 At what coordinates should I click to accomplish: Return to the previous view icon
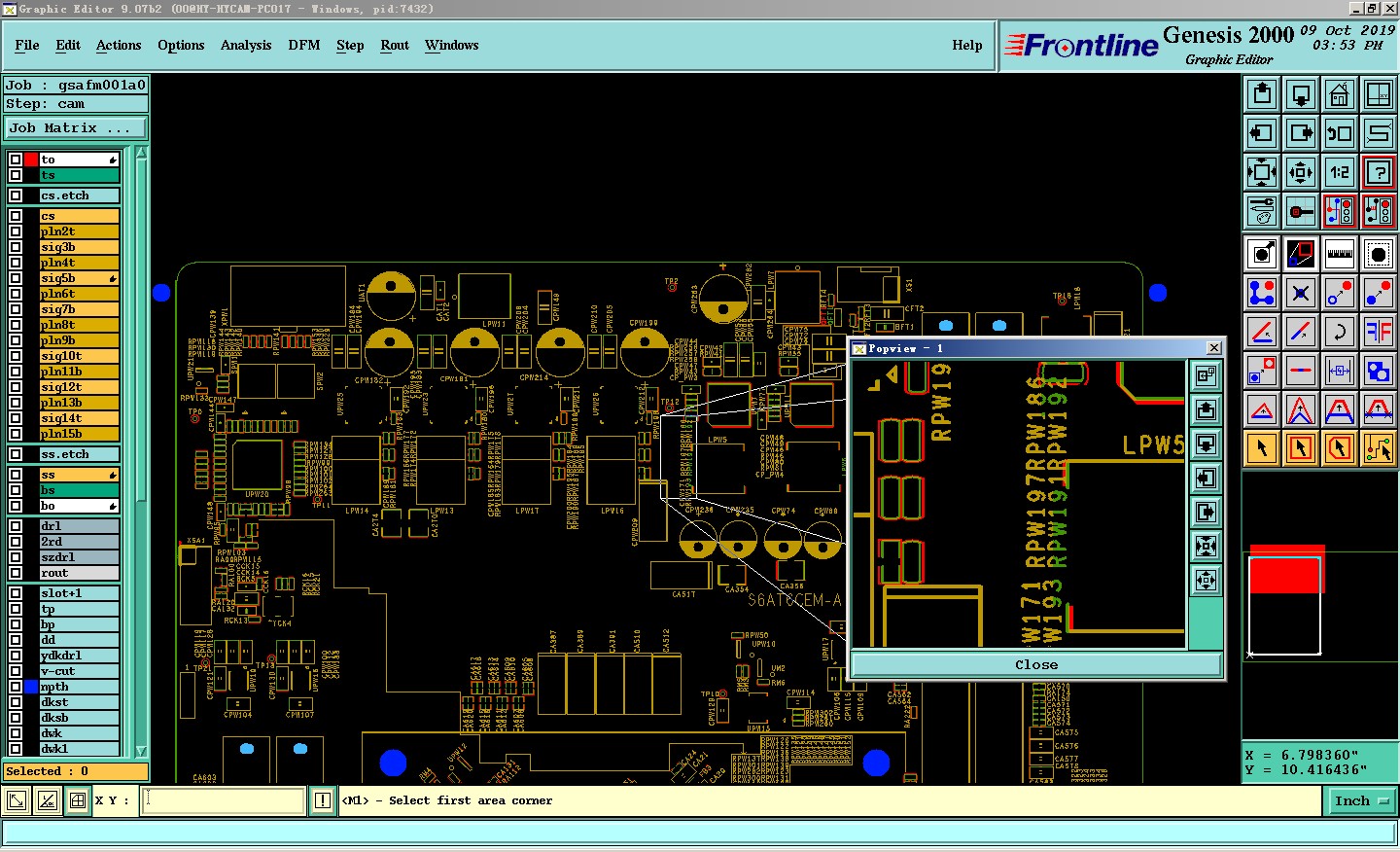point(1340,133)
